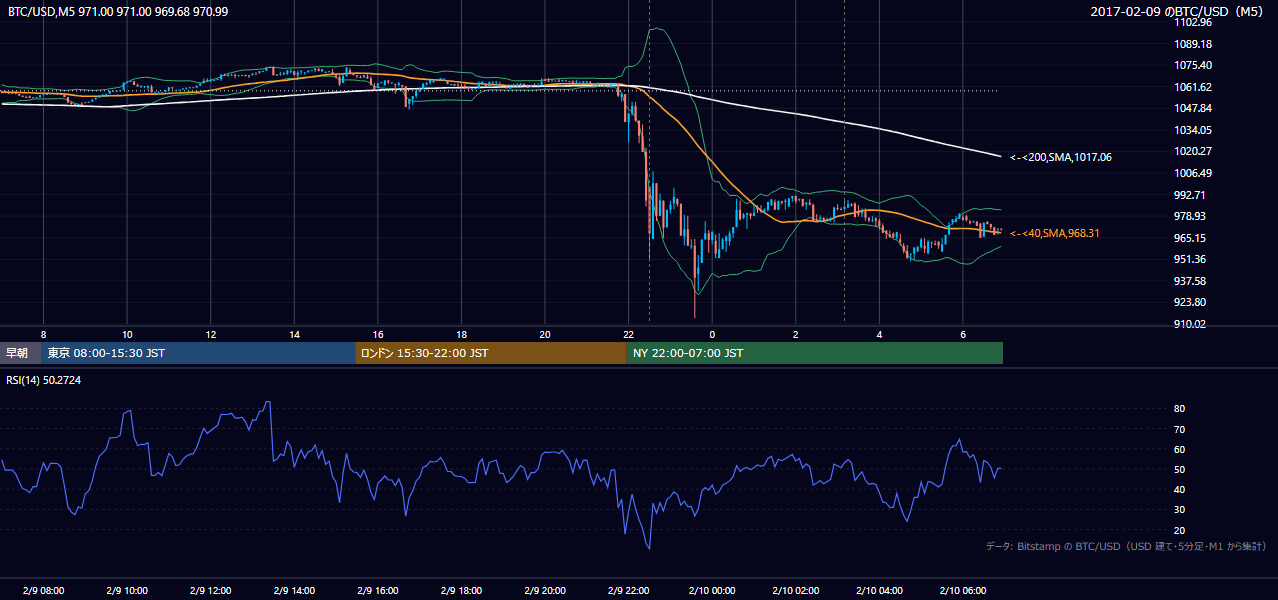Click the 200 SMA 1017.06 label

click(x=1060, y=157)
